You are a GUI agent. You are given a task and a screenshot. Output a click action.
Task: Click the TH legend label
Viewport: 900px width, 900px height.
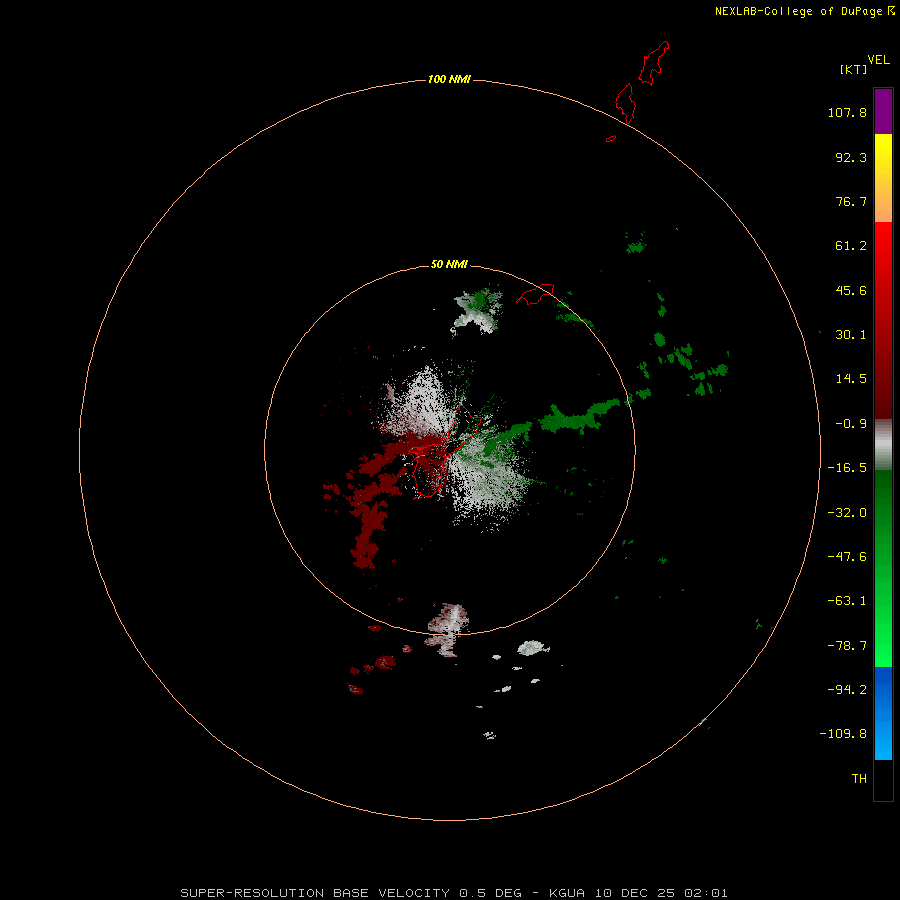pyautogui.click(x=859, y=779)
